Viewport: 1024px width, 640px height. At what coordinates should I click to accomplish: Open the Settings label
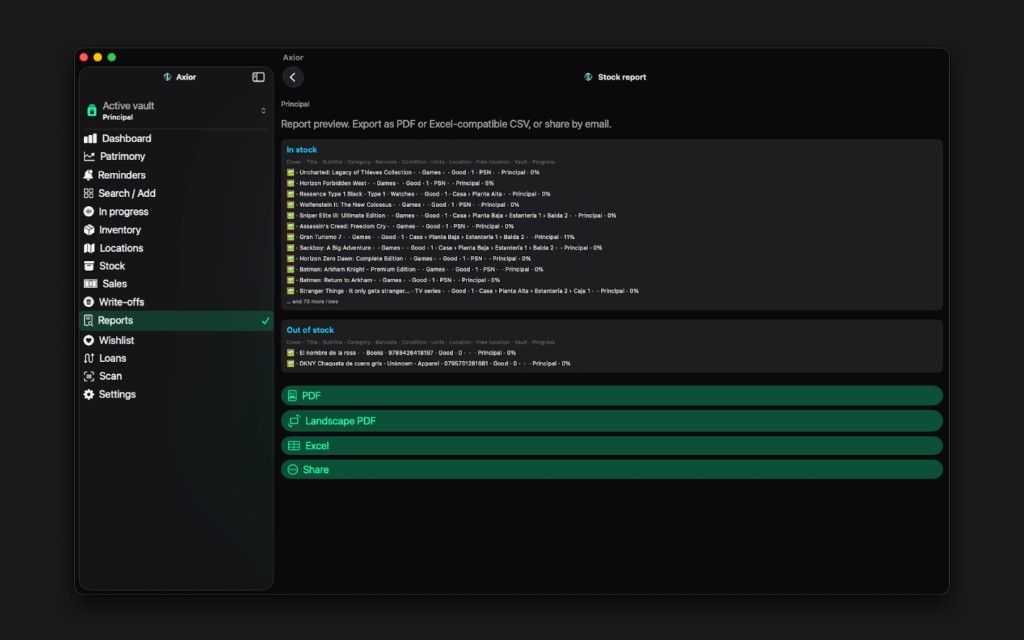(x=117, y=394)
